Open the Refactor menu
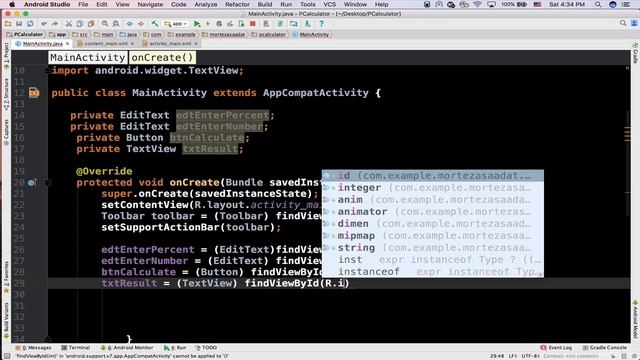Image resolution: width=640 pixels, height=360 pixels. point(237,4)
